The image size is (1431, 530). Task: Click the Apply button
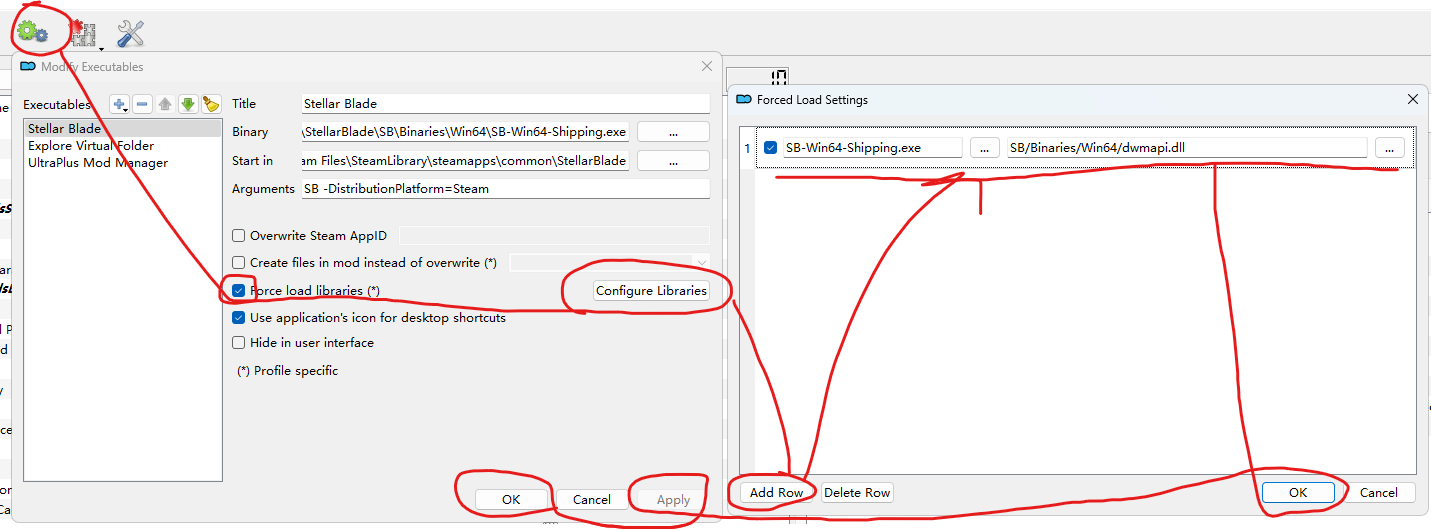(673, 499)
